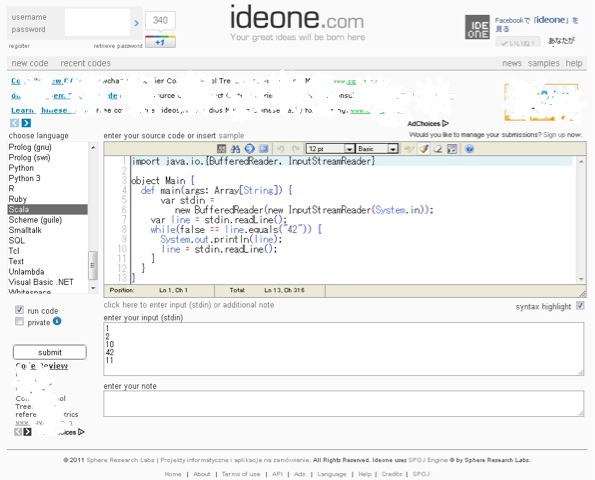Toggle the syntax highlight checkbox
The width and height of the screenshot is (595, 480).
pos(580,305)
